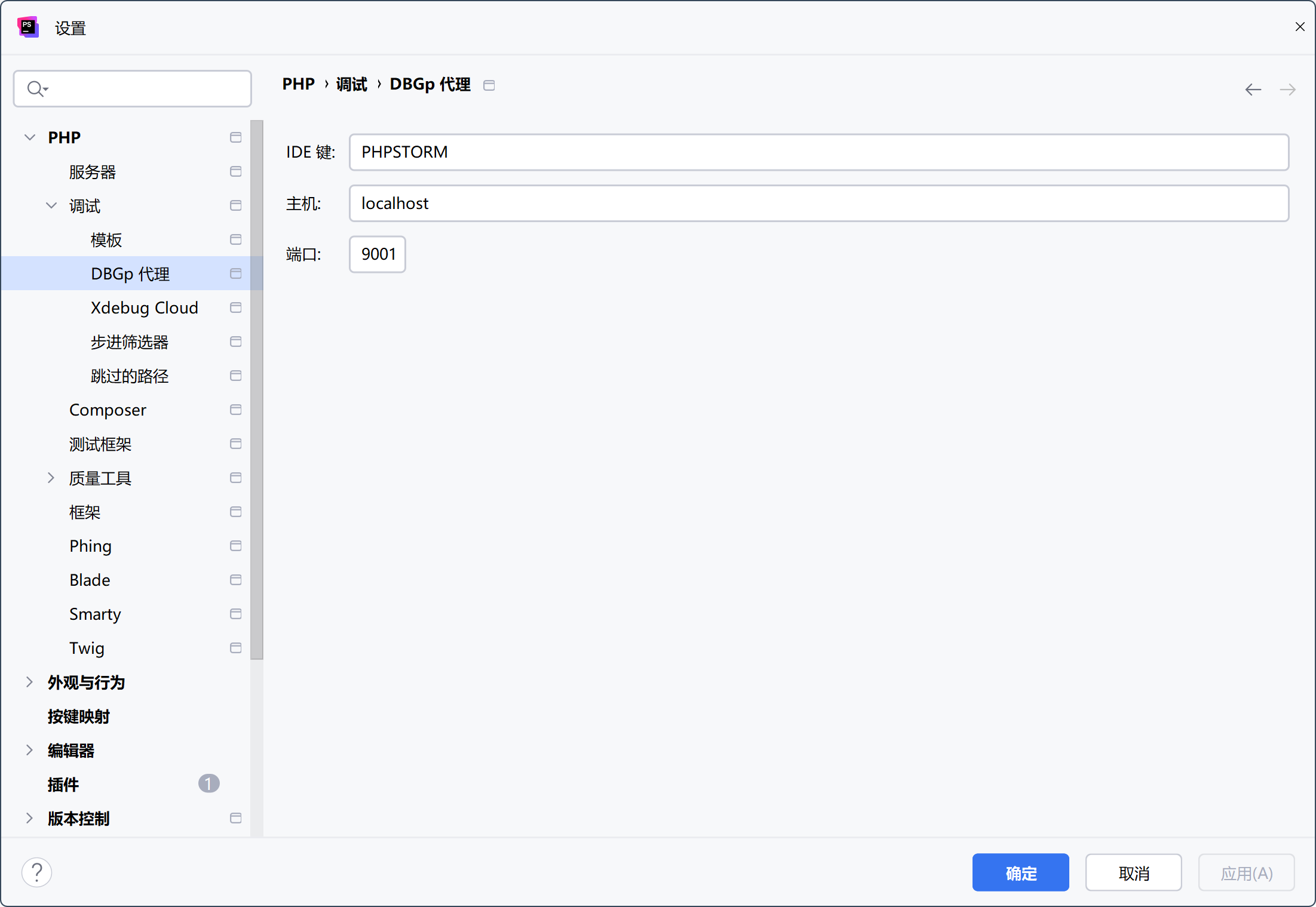Collapse the 调试 subtree chevron
Viewport: 1316px width, 907px height.
point(51,205)
